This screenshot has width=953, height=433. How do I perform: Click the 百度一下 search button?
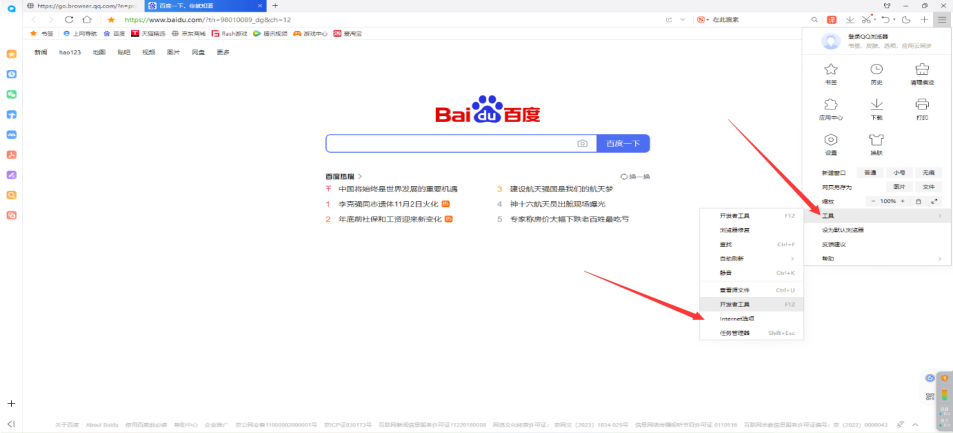pyautogui.click(x=624, y=144)
